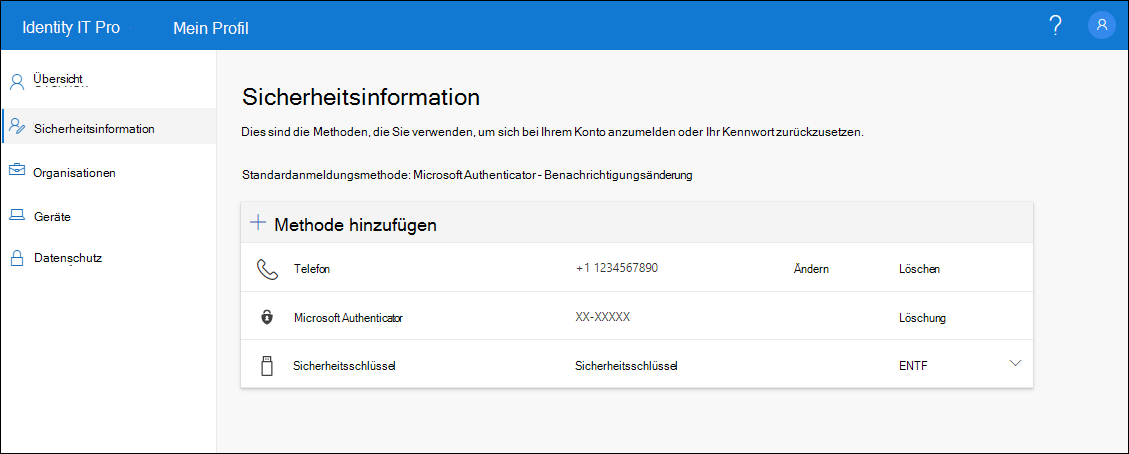Click the Identity IT Pro header title
Viewport: 1129px width, 454px height.
(71, 28)
